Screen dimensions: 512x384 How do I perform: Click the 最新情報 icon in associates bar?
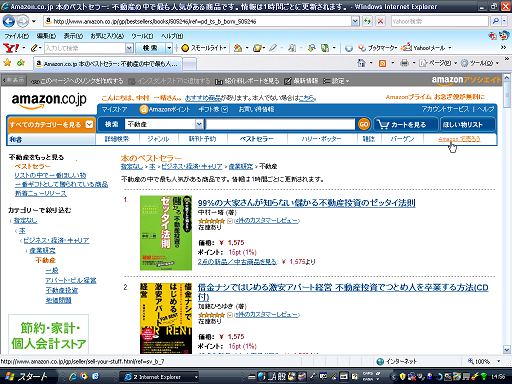point(288,81)
